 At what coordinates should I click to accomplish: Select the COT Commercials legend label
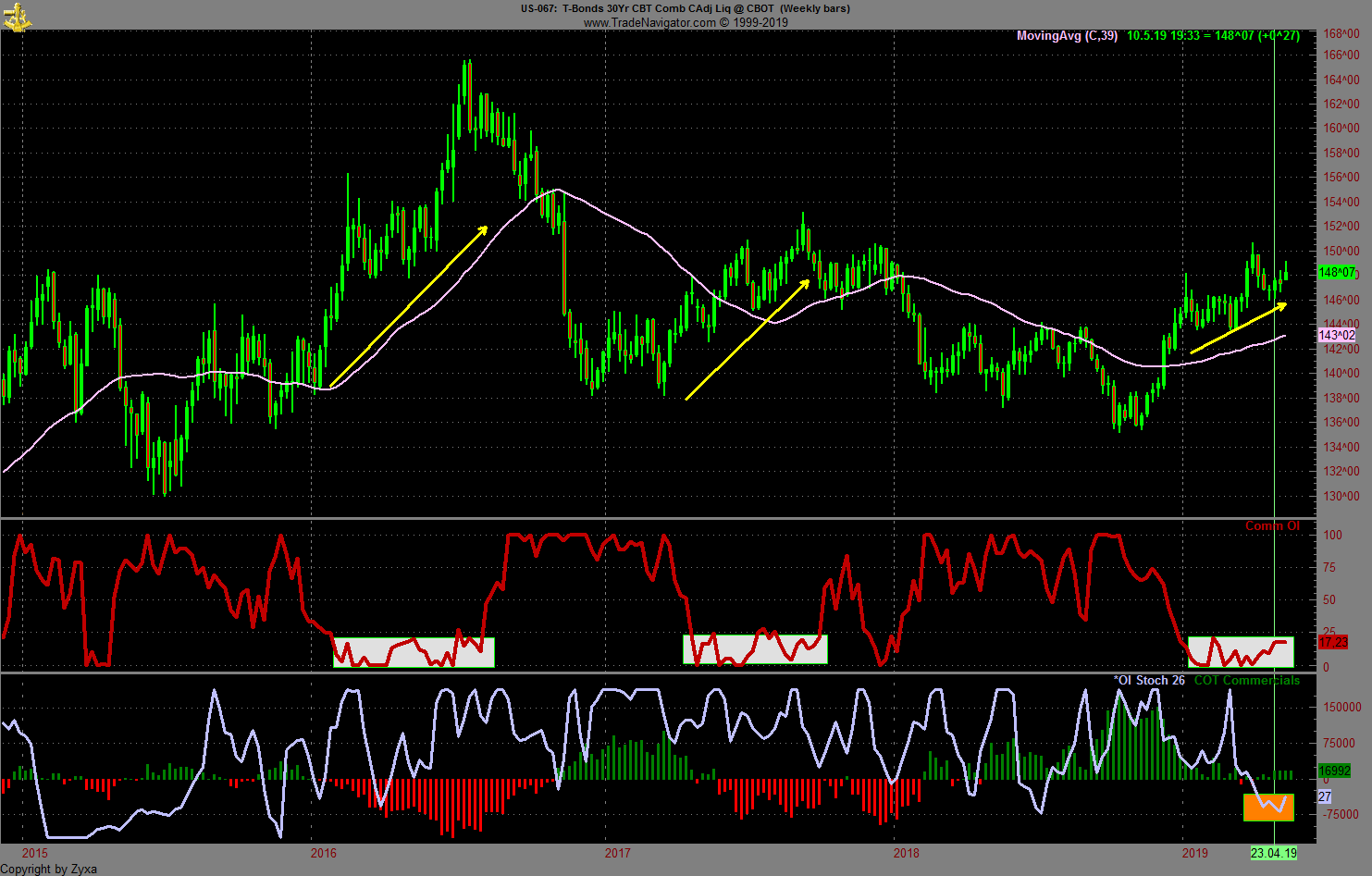(x=1246, y=681)
